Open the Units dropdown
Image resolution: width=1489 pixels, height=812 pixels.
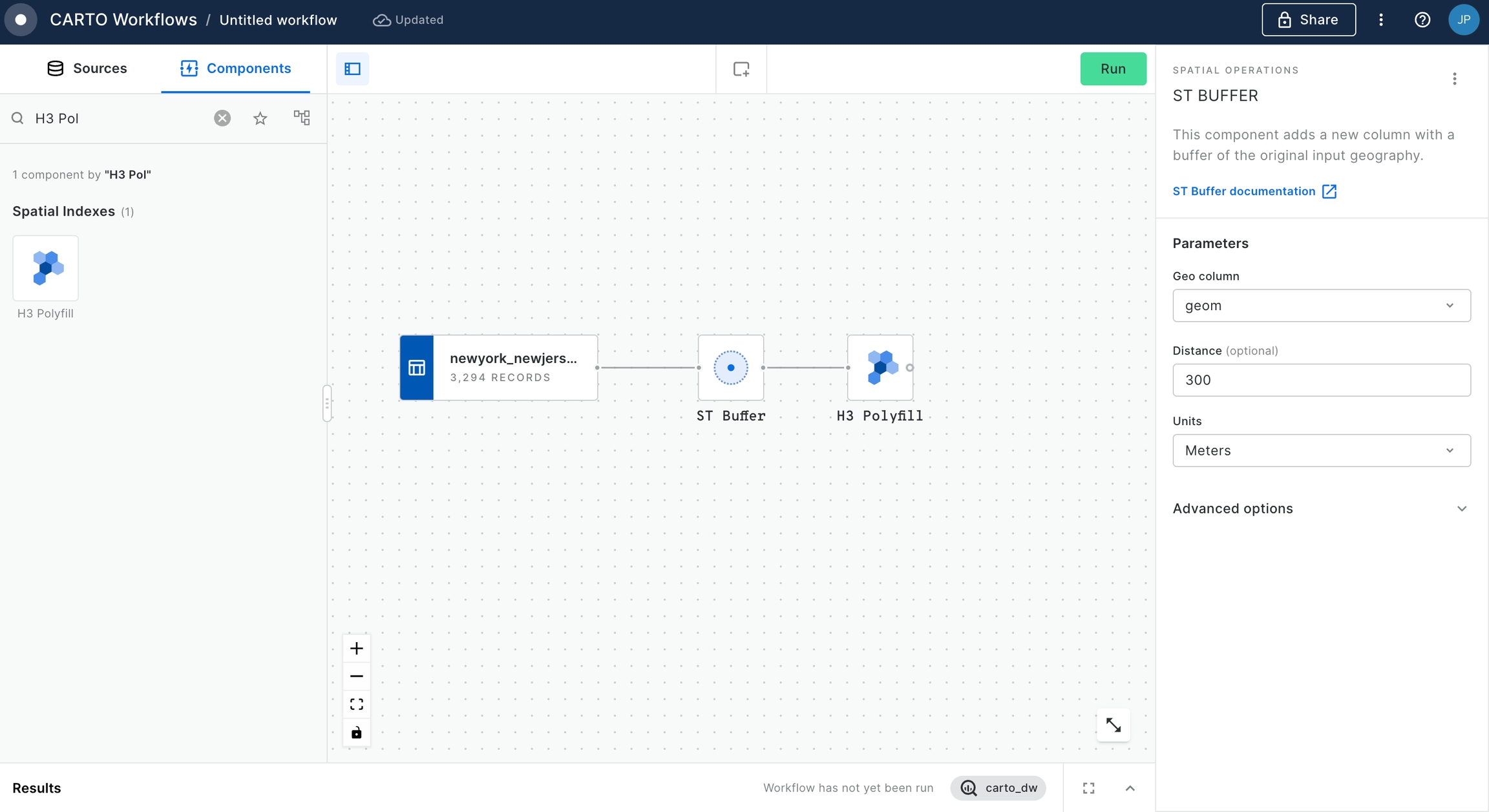pos(1321,450)
